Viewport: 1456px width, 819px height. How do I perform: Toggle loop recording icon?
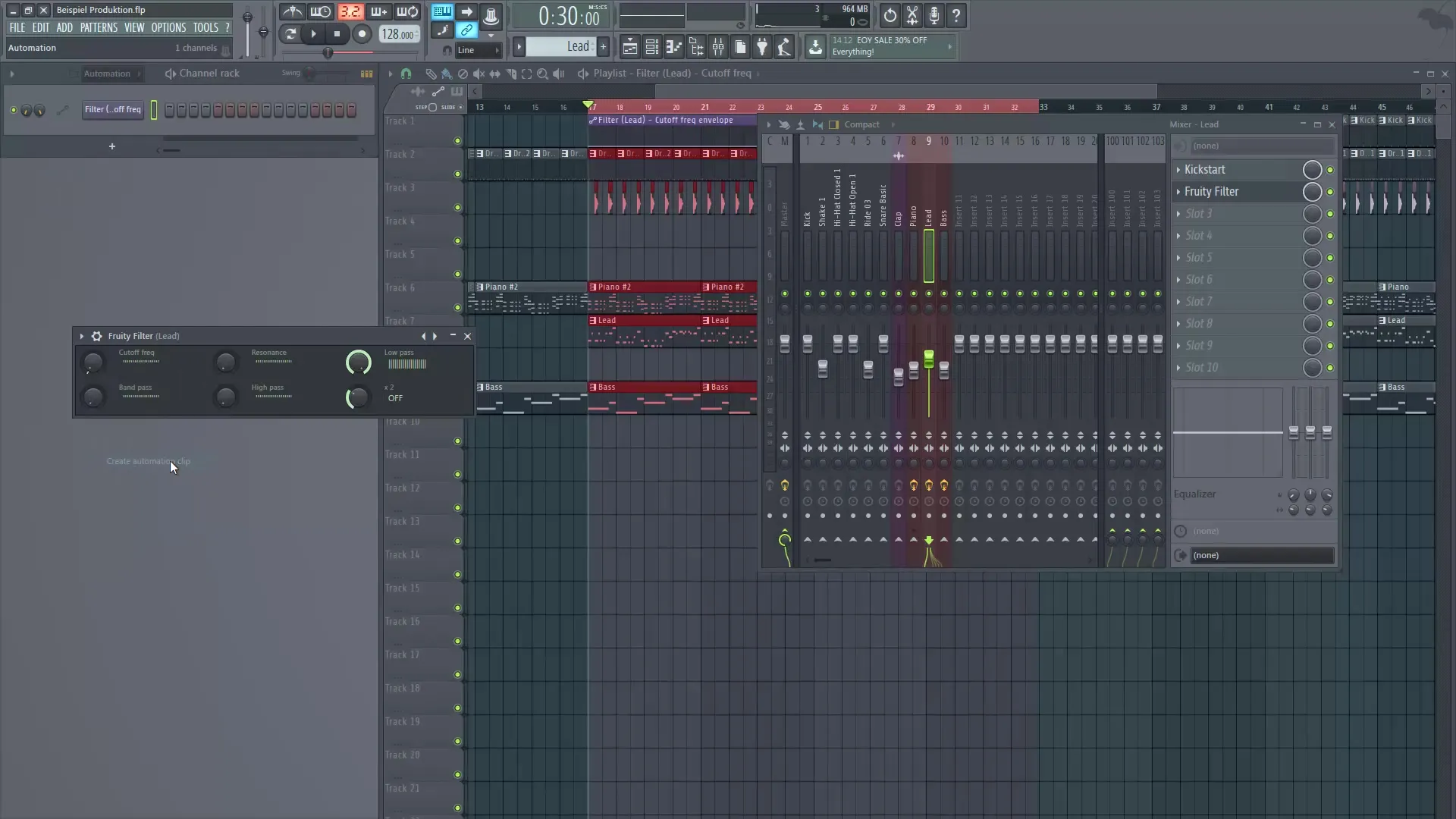407,12
